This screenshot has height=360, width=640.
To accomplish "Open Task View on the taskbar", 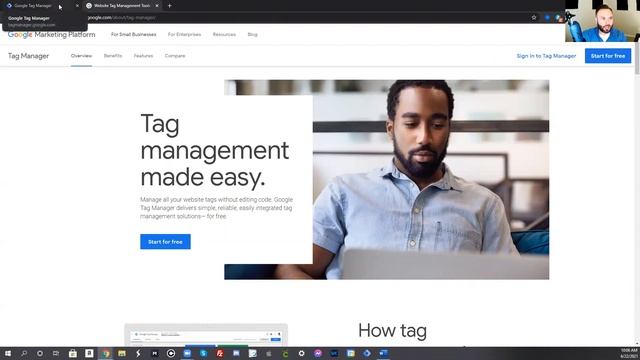I will tap(56, 353).
